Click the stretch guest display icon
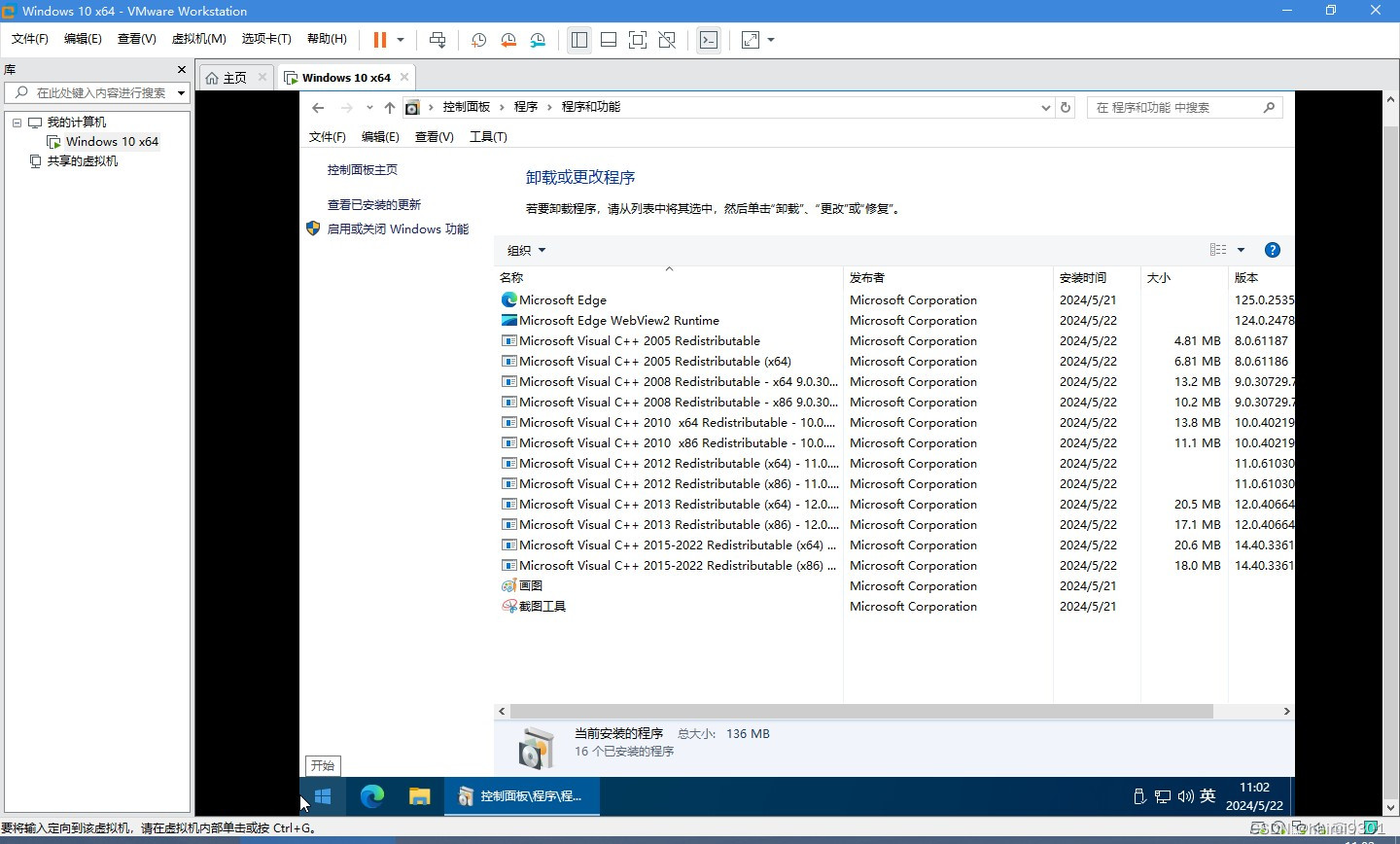The width and height of the screenshot is (1400, 844). tap(751, 40)
